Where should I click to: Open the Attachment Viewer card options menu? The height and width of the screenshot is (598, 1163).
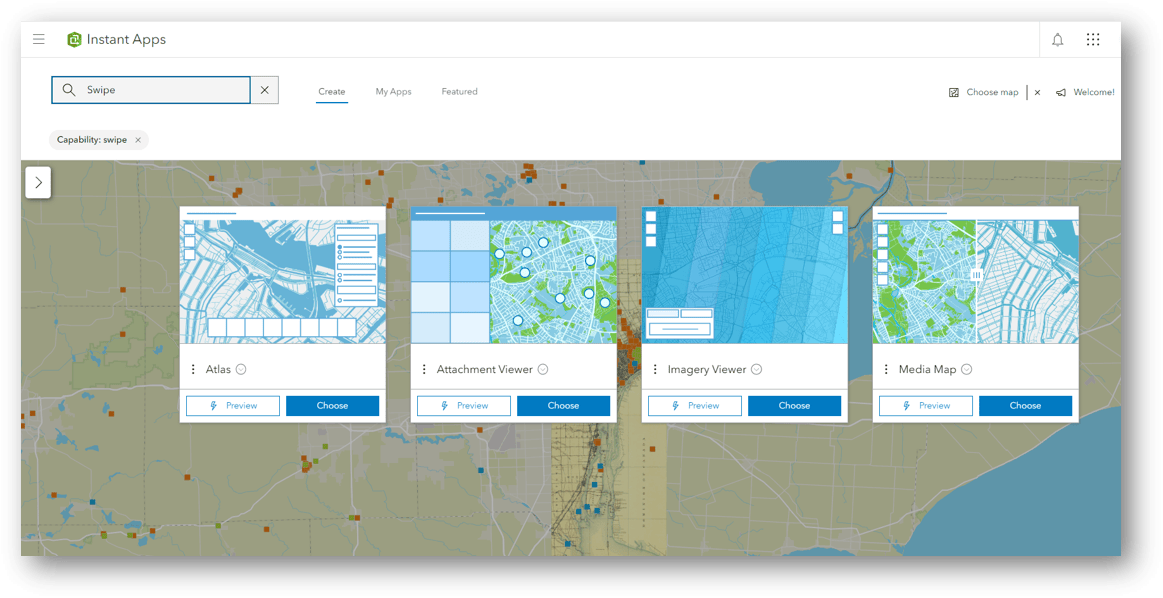(424, 369)
